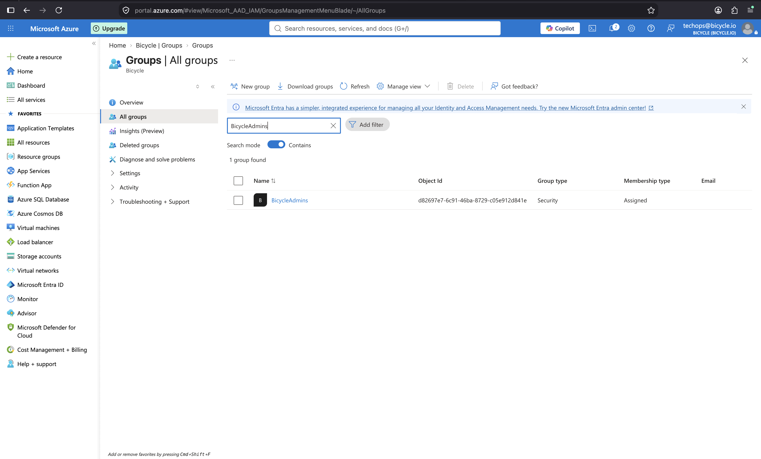Viewport: 761px width, 459px height.
Task: Open portal settings gear icon
Action: [631, 29]
